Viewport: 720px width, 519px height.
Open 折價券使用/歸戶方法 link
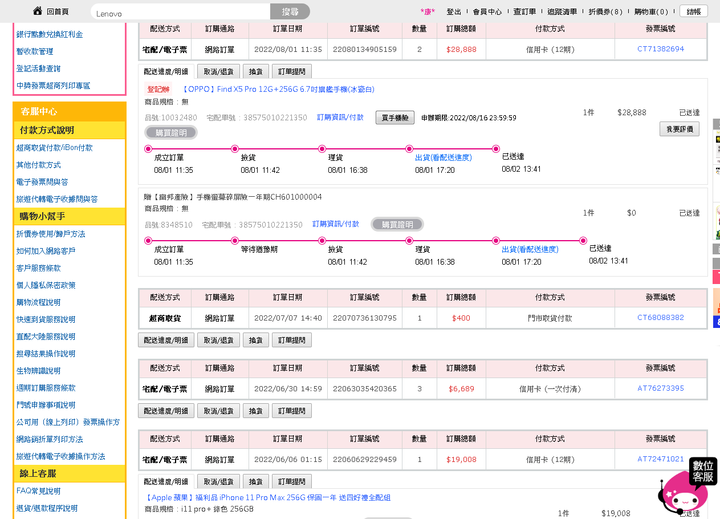[51, 234]
